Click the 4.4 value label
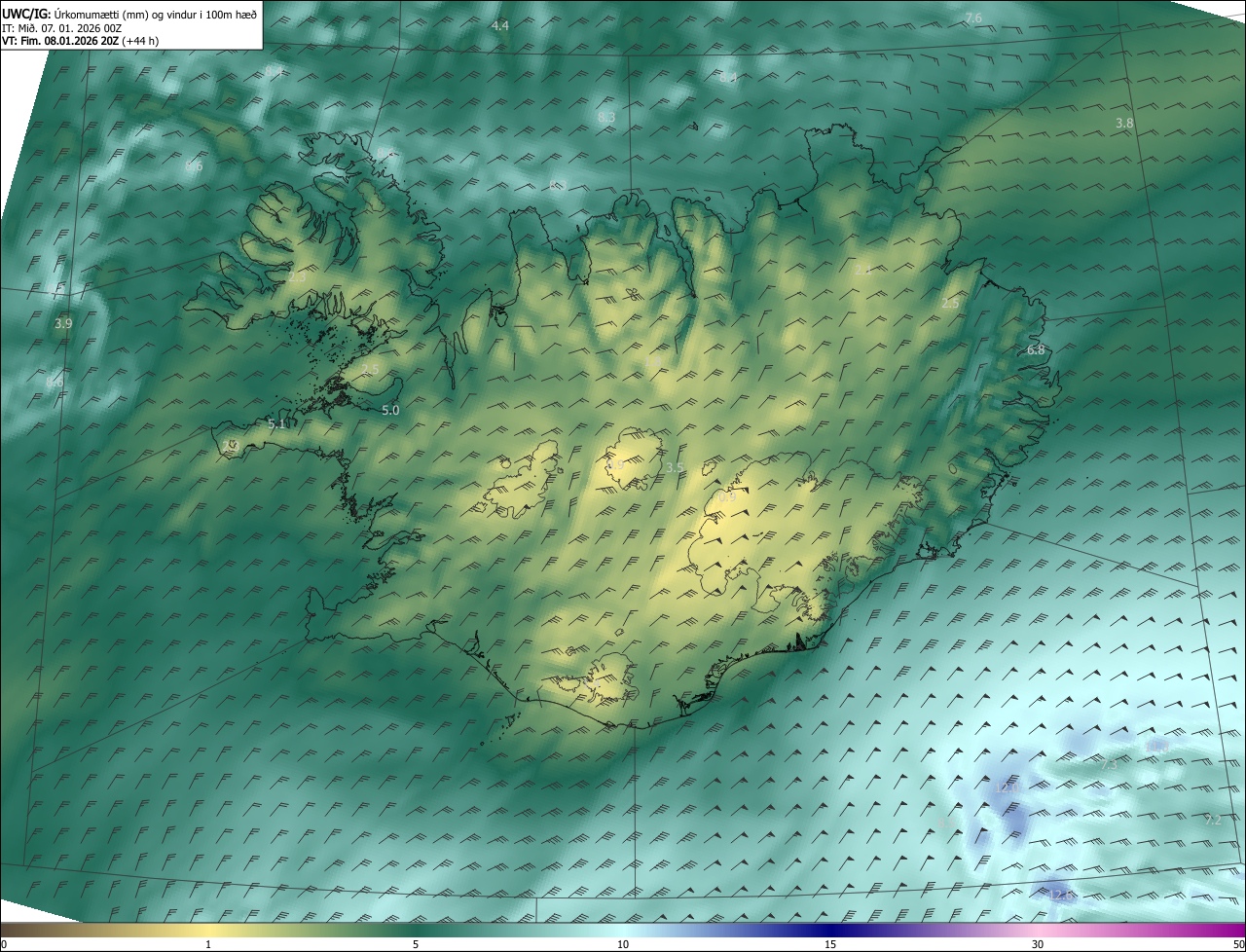The height and width of the screenshot is (952, 1246). pos(500,25)
